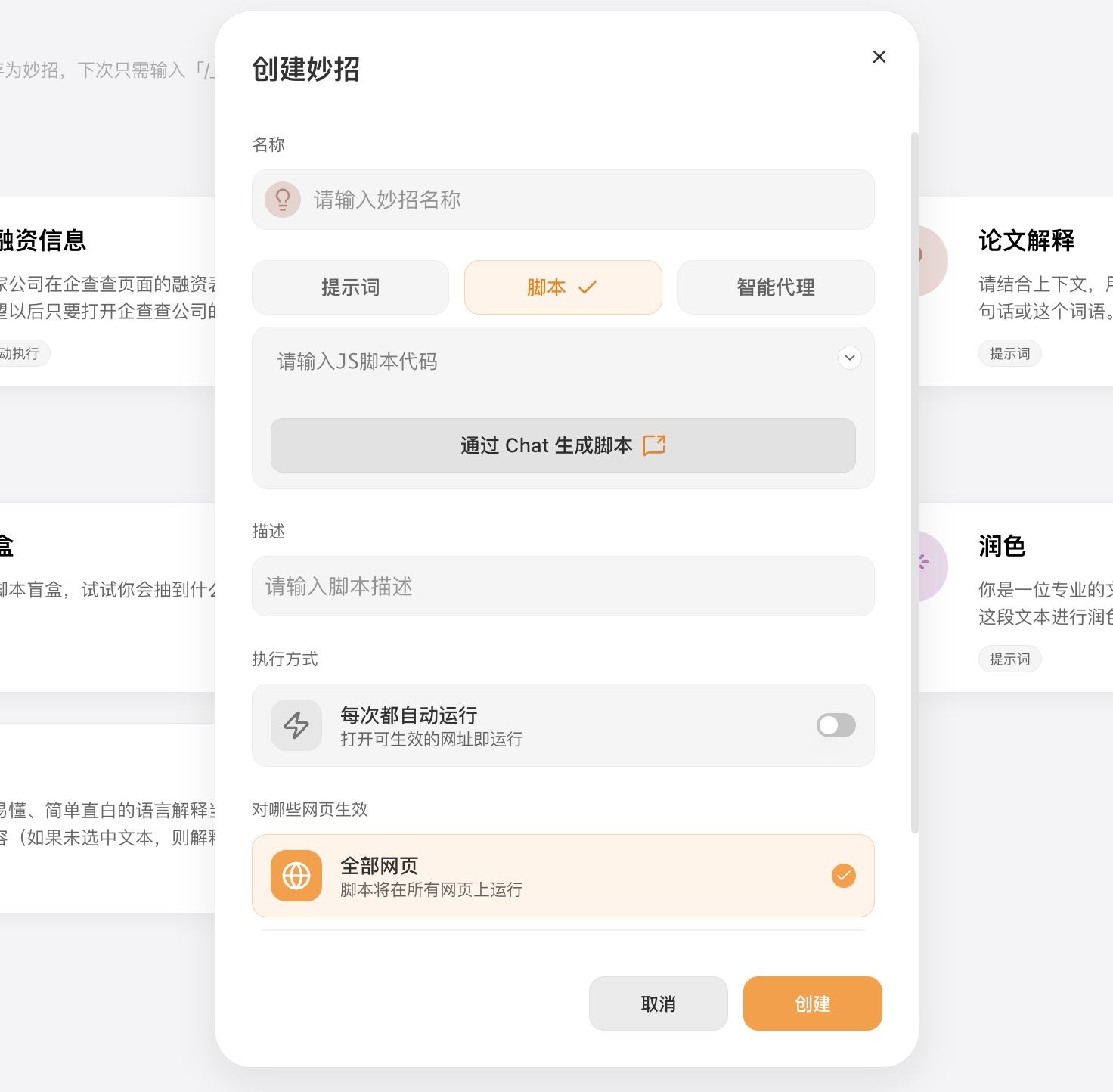
Task: Expand the JS script code dropdown chevron
Action: (849, 358)
